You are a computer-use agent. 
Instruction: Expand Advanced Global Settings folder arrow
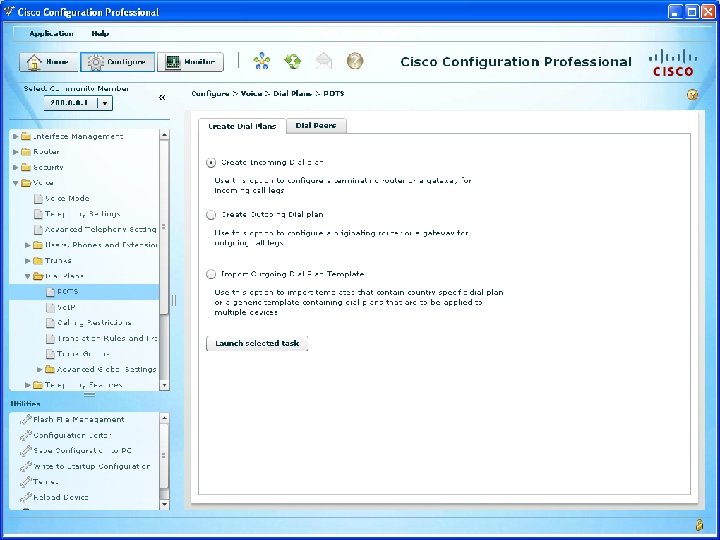pos(39,370)
